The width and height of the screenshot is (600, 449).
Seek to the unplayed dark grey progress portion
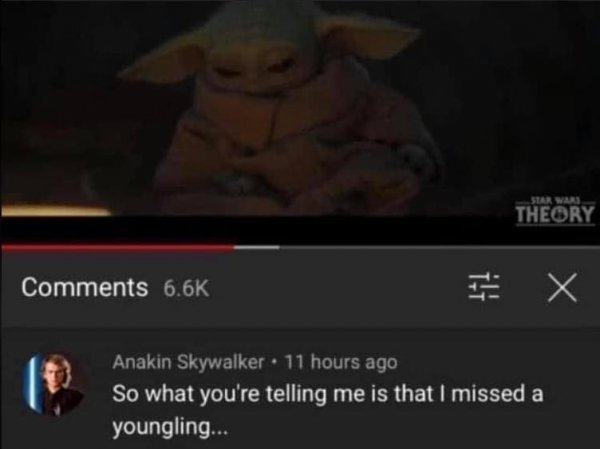(x=439, y=248)
